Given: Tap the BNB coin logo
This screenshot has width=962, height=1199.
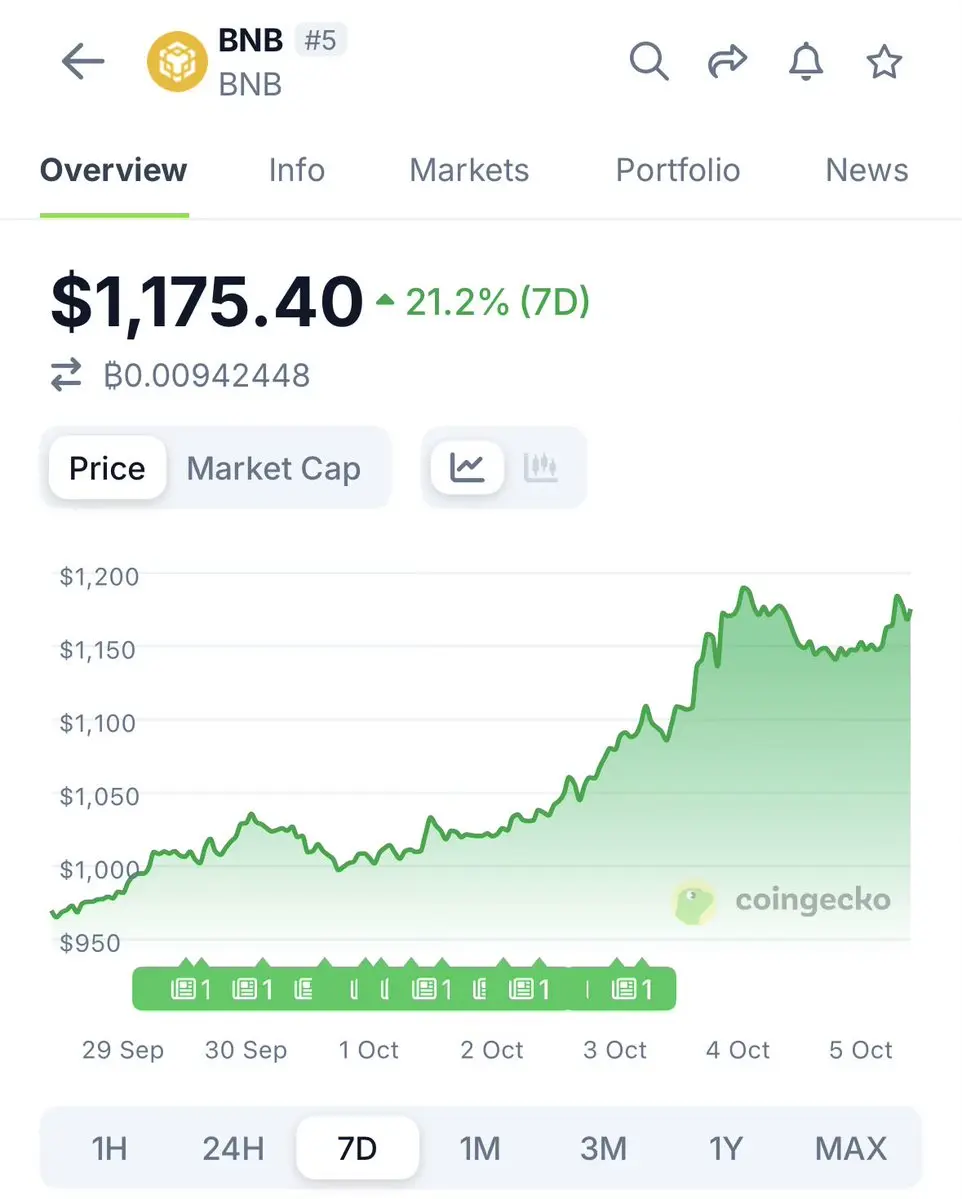Looking at the screenshot, I should pos(177,62).
